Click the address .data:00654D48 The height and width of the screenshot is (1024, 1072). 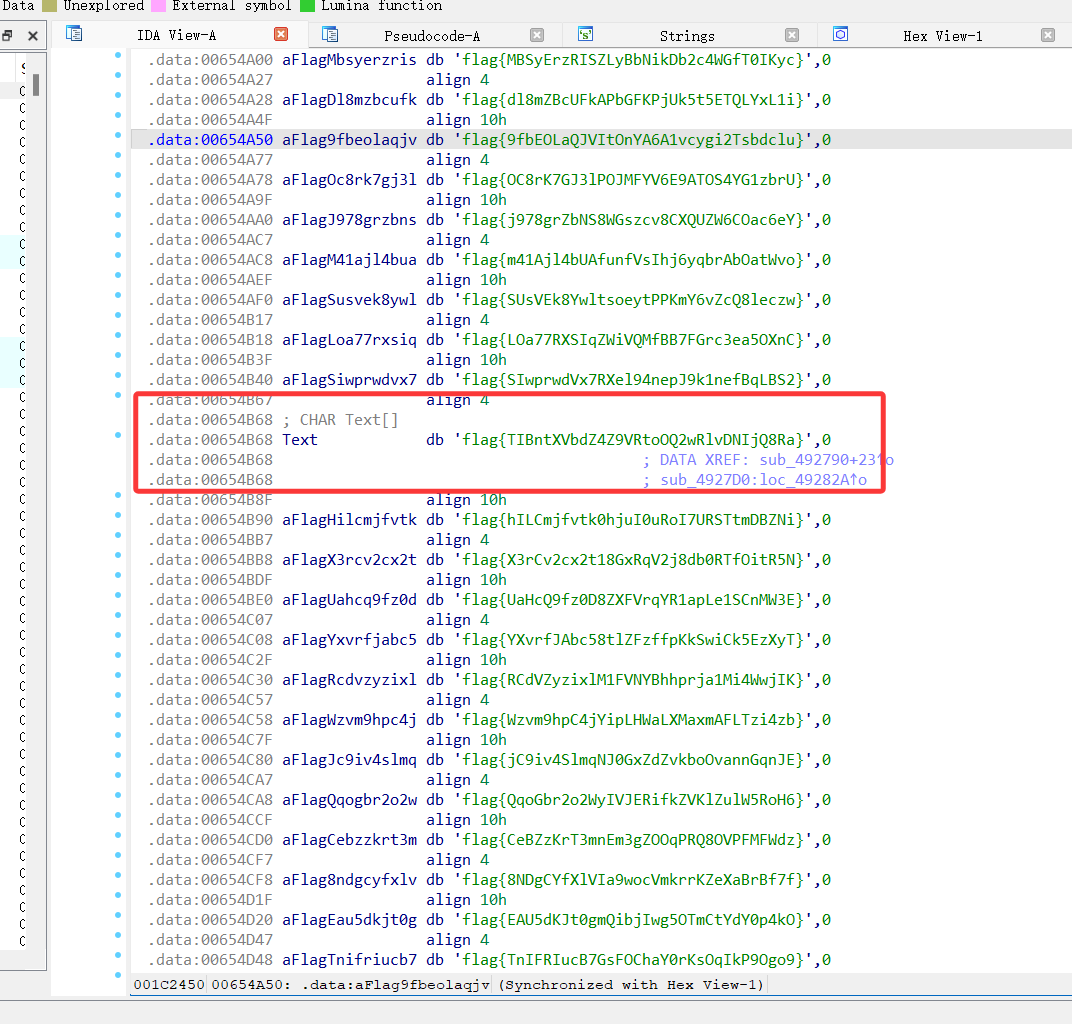click(211, 960)
